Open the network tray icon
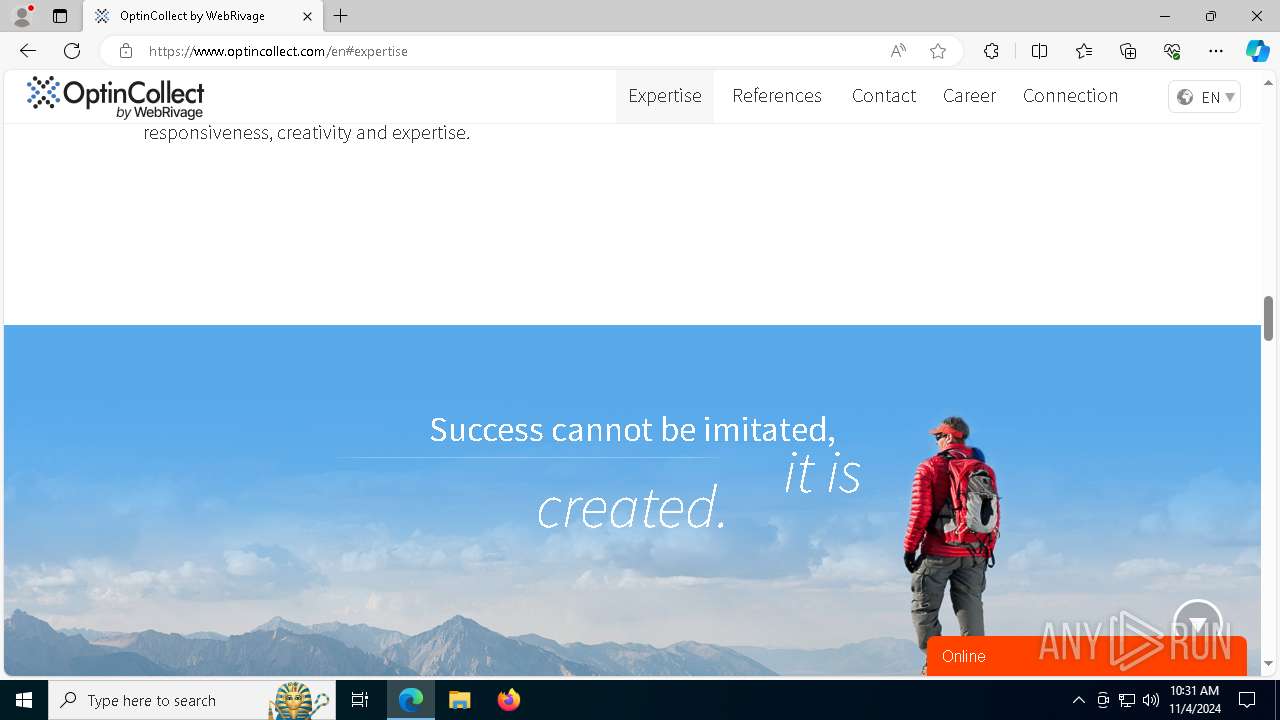Screen dimensions: 1280x720 1127,700
